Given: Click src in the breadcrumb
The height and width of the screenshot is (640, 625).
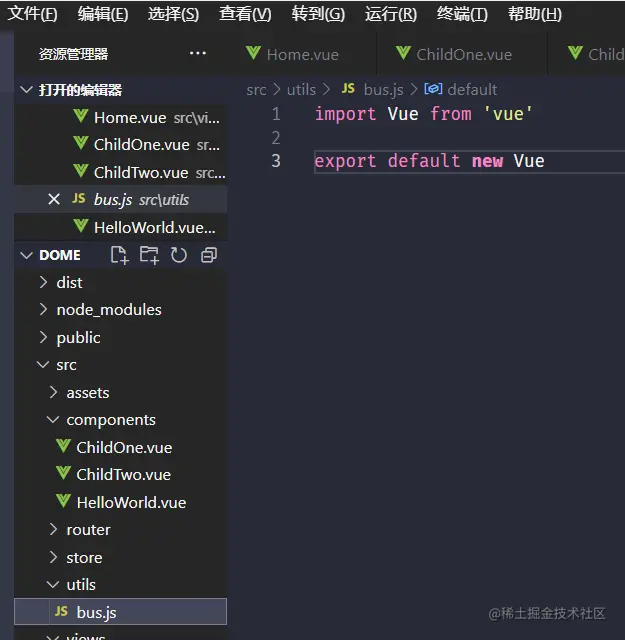Looking at the screenshot, I should pyautogui.click(x=256, y=89).
